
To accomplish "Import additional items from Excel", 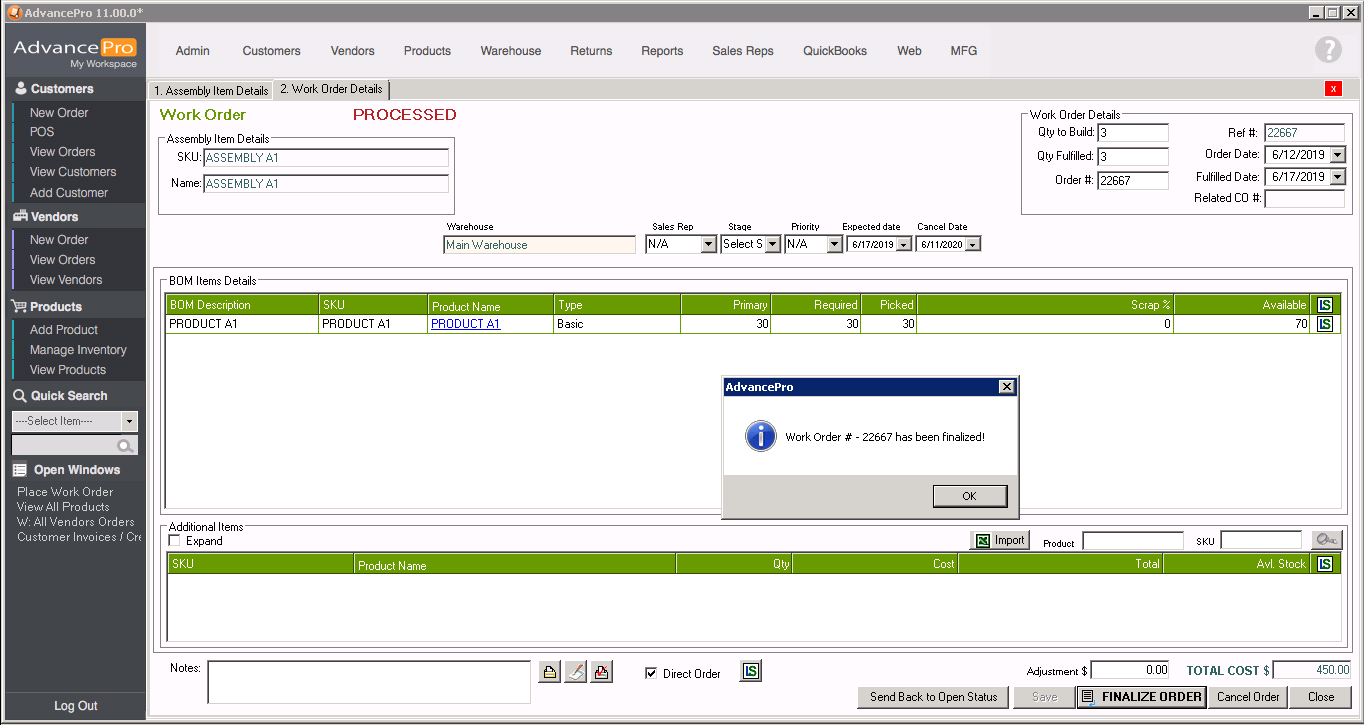I will point(999,540).
